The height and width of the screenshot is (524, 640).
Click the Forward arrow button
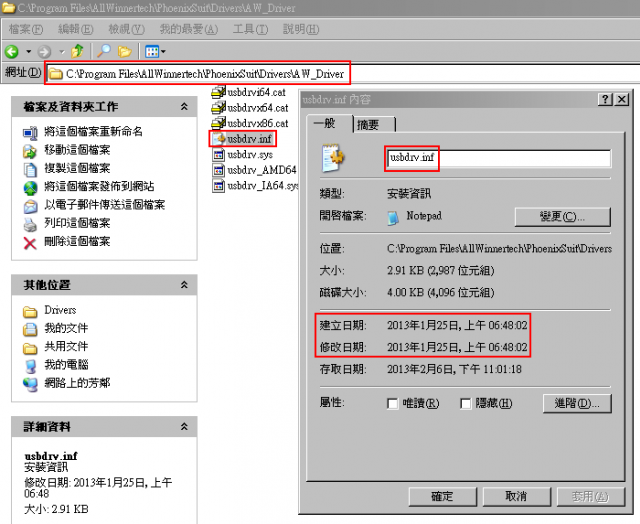coord(44,51)
